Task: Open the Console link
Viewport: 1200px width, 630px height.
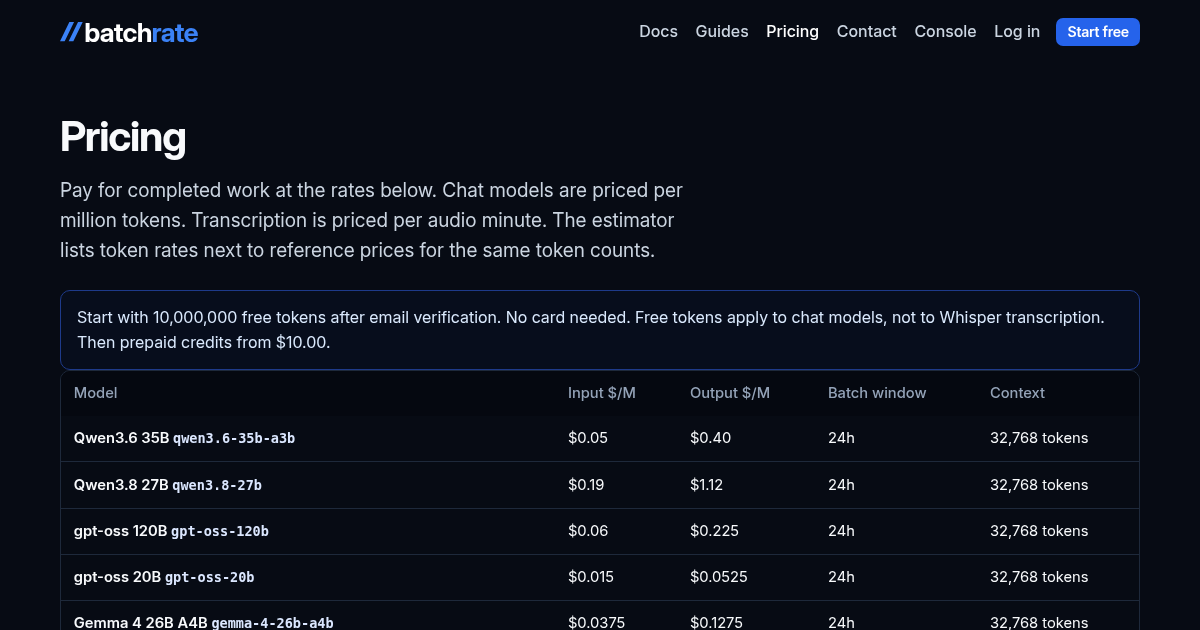Action: [x=945, y=32]
